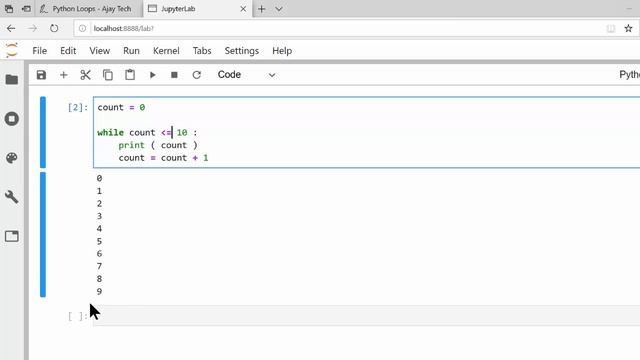This screenshot has height=360, width=640.
Task: Bookmark this page with the star icon
Action: tap(628, 28)
